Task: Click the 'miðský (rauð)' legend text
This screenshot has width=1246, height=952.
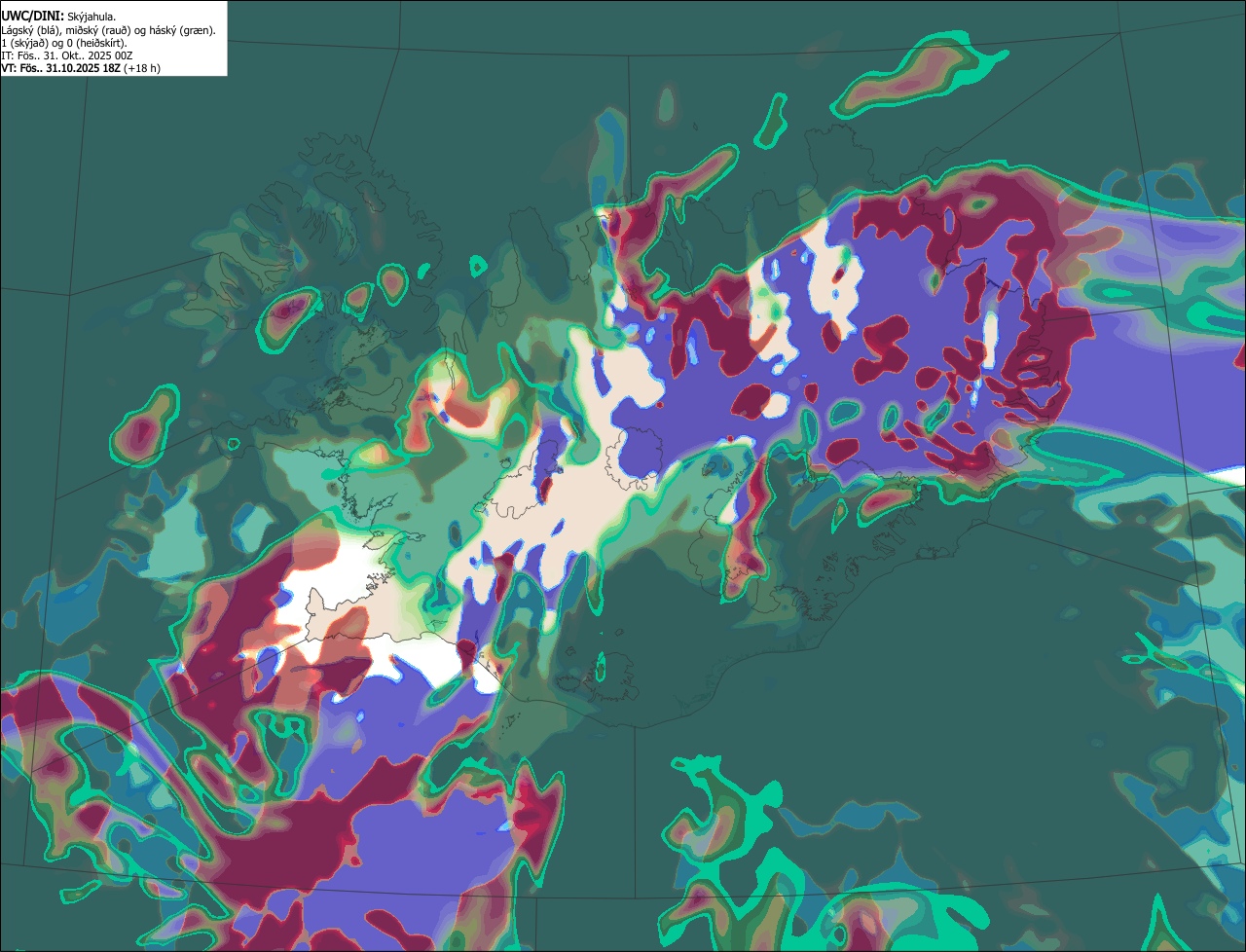Action: pyautogui.click(x=97, y=30)
